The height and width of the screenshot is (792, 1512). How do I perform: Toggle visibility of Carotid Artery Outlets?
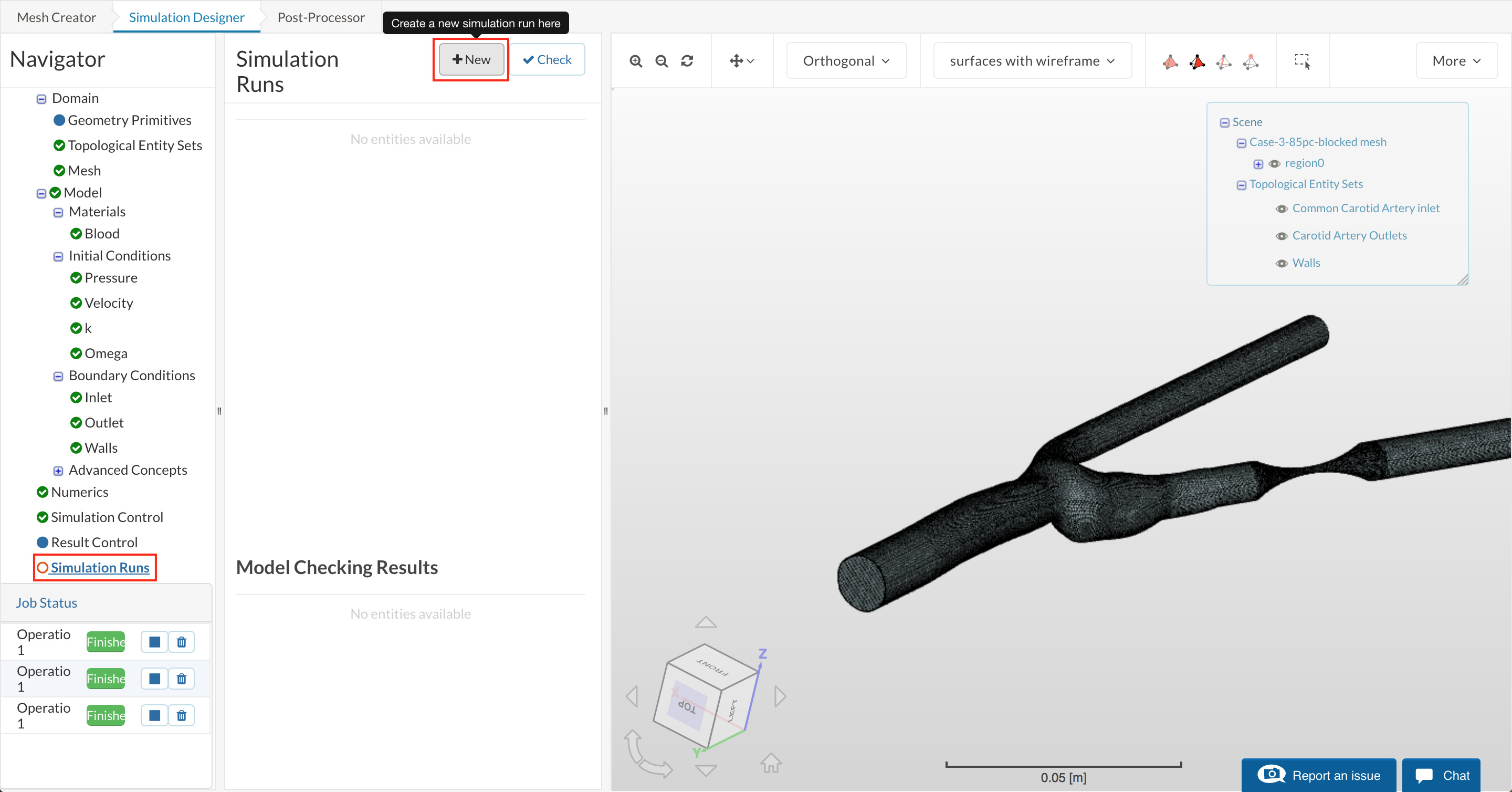1282,236
